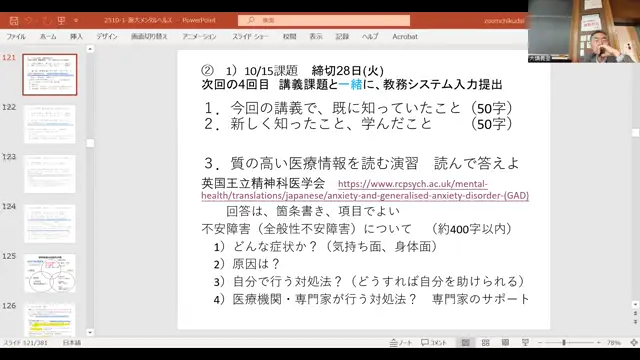Click thumbnail pane scroll down arrow
The width and height of the screenshot is (640, 360).
tap(90, 333)
